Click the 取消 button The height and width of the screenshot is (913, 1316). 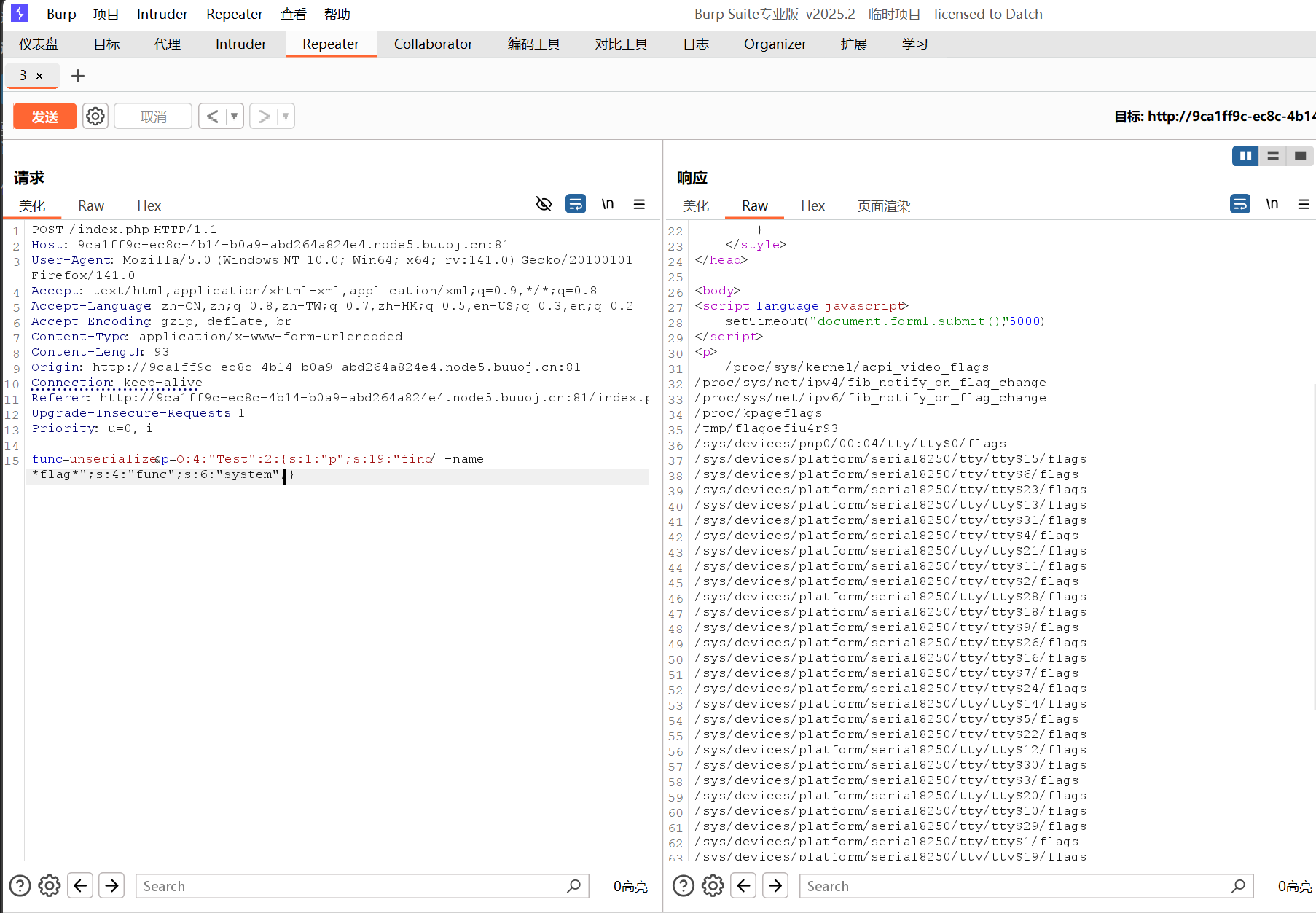(x=153, y=116)
